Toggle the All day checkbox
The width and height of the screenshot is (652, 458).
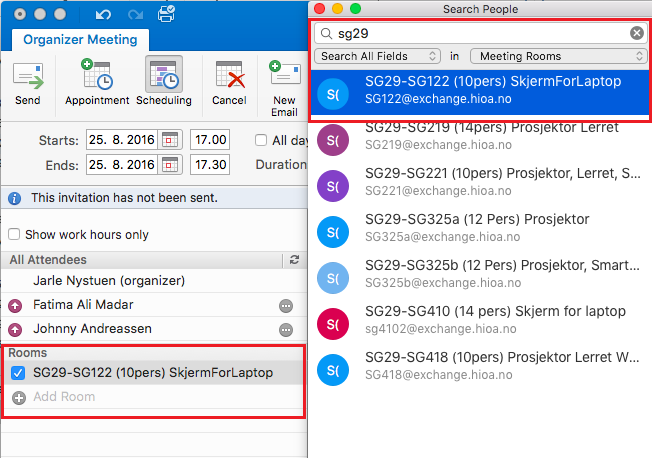(x=262, y=139)
